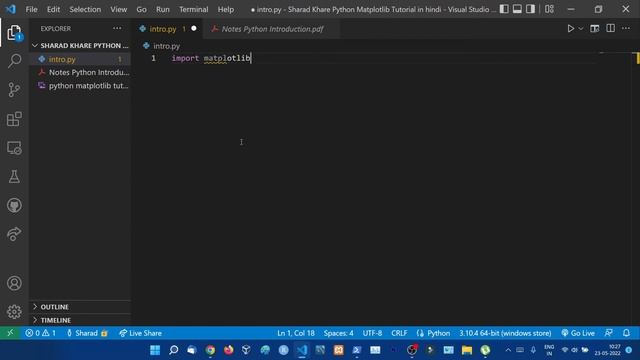
Task: Open the Selection menu
Action: click(85, 9)
